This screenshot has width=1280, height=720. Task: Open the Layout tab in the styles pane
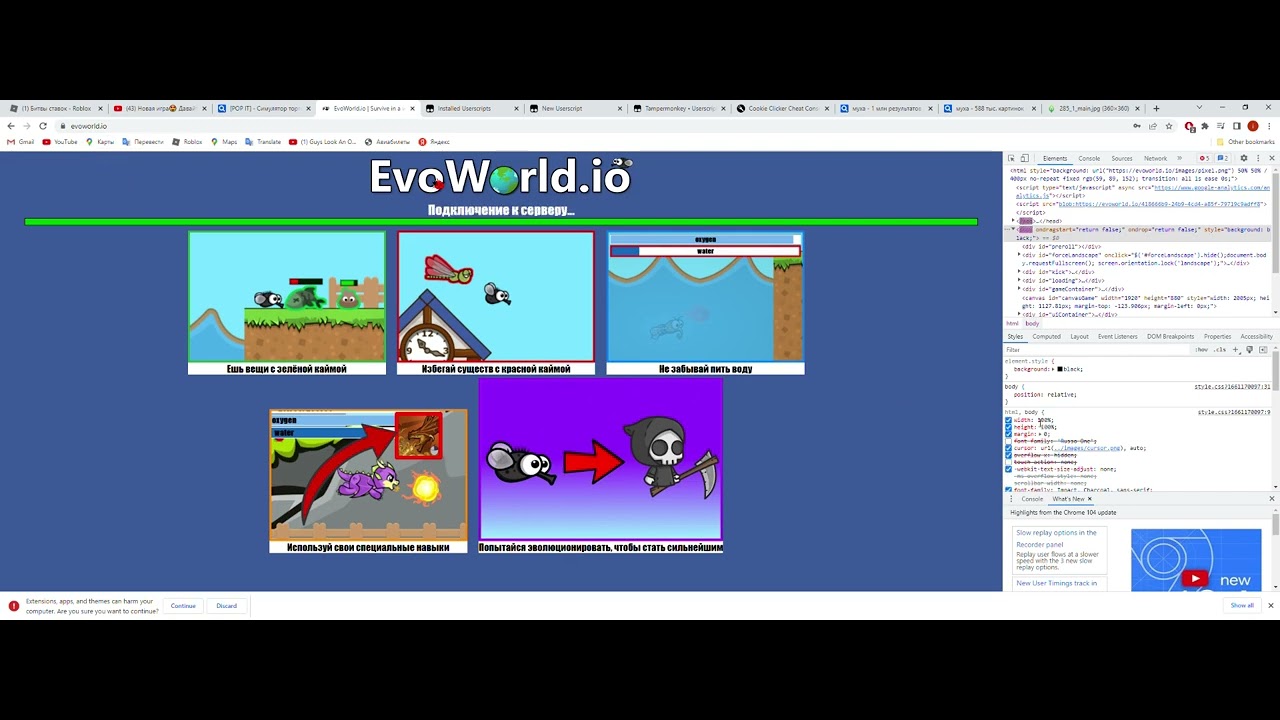(x=1079, y=336)
